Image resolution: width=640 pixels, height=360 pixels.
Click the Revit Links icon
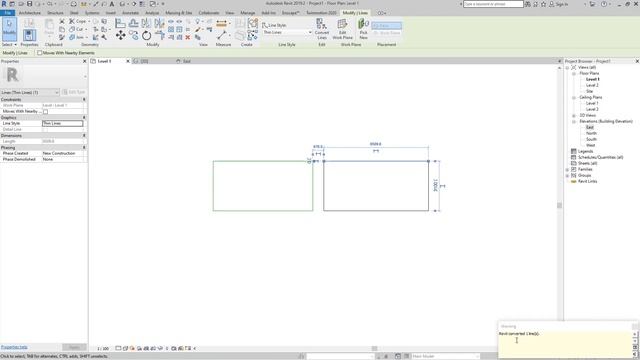coord(573,181)
